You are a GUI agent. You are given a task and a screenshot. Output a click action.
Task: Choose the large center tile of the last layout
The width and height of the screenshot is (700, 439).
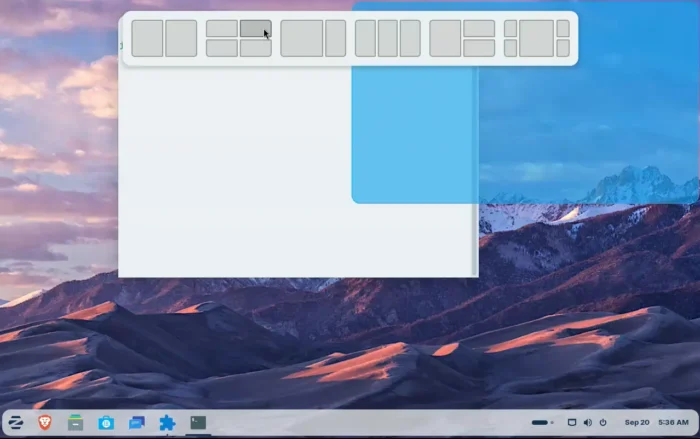(537, 38)
